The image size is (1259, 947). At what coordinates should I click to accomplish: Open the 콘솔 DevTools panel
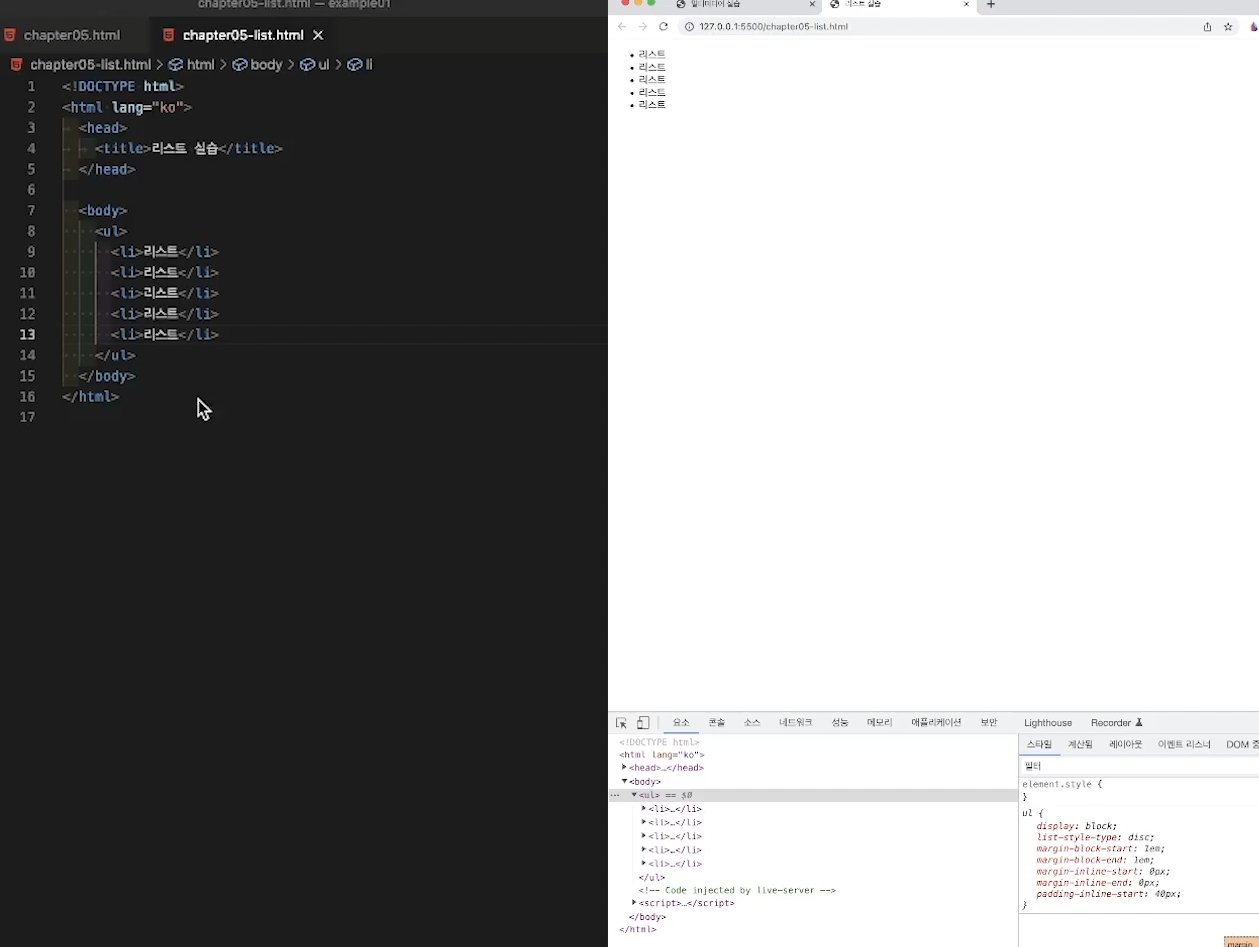pyautogui.click(x=717, y=722)
